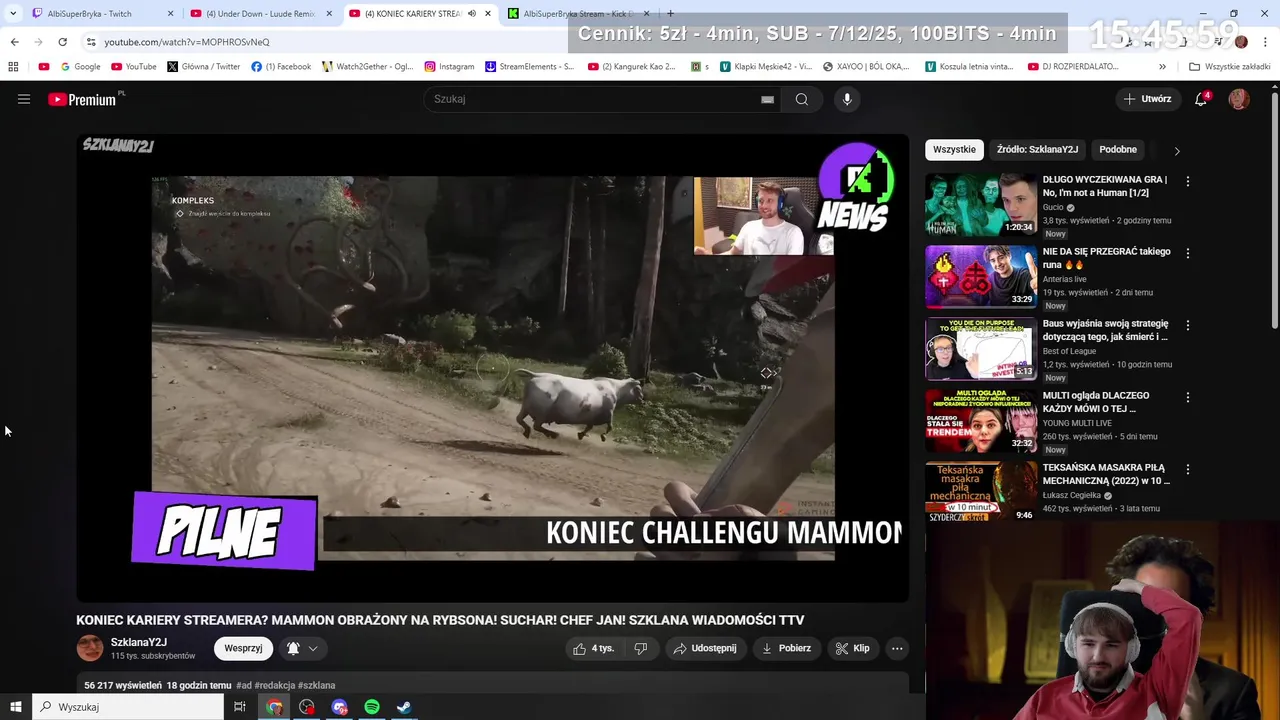Open the Wszystkie zakładki bookmarks folder
Viewport: 1280px width, 720px height.
pyautogui.click(x=1229, y=67)
